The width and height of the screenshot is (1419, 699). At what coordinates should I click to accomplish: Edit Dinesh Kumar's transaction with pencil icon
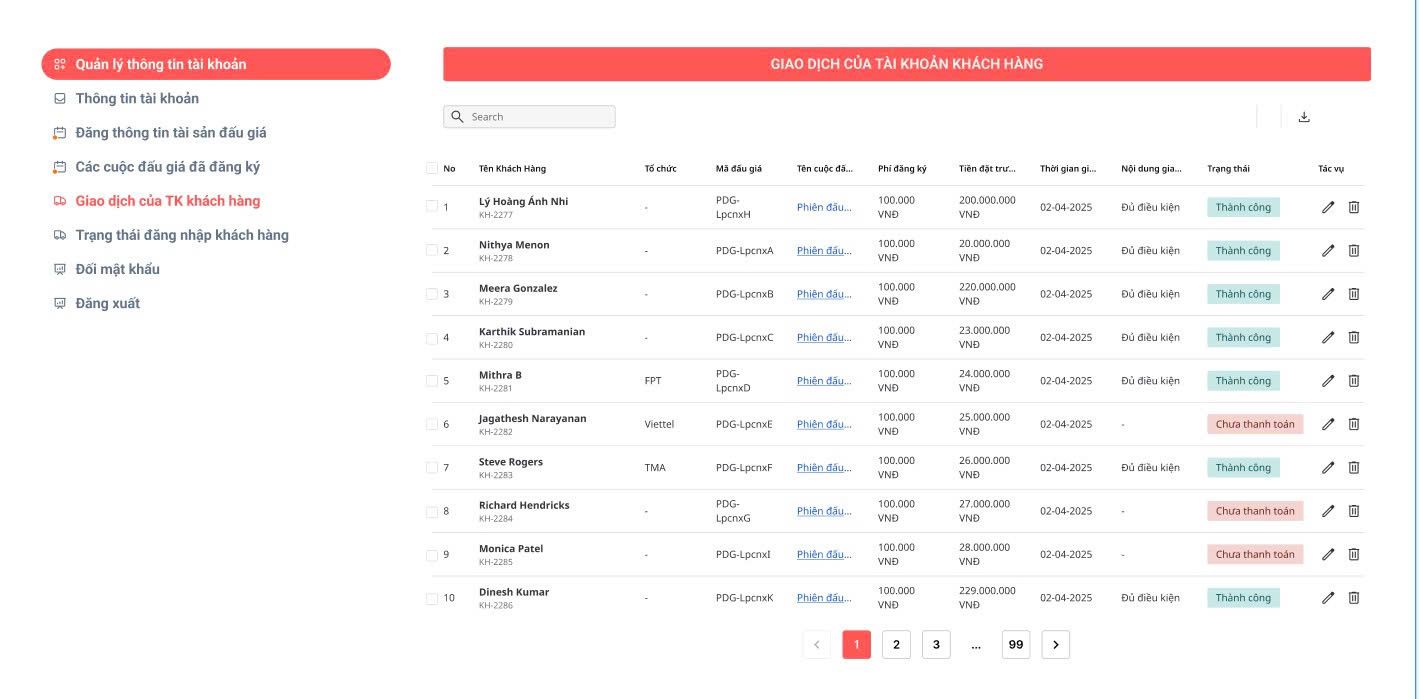point(1328,598)
